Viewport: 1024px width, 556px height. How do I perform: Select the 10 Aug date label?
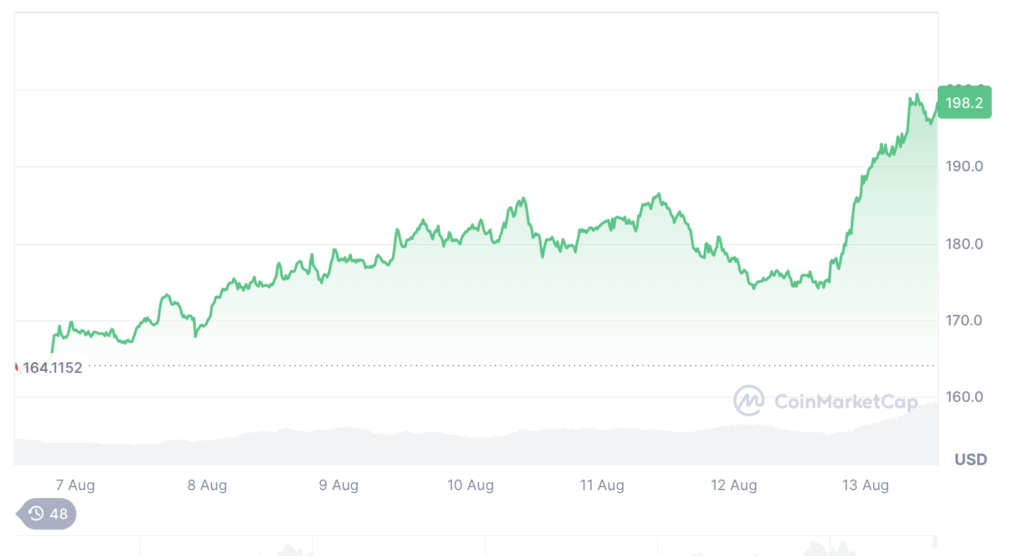click(470, 485)
